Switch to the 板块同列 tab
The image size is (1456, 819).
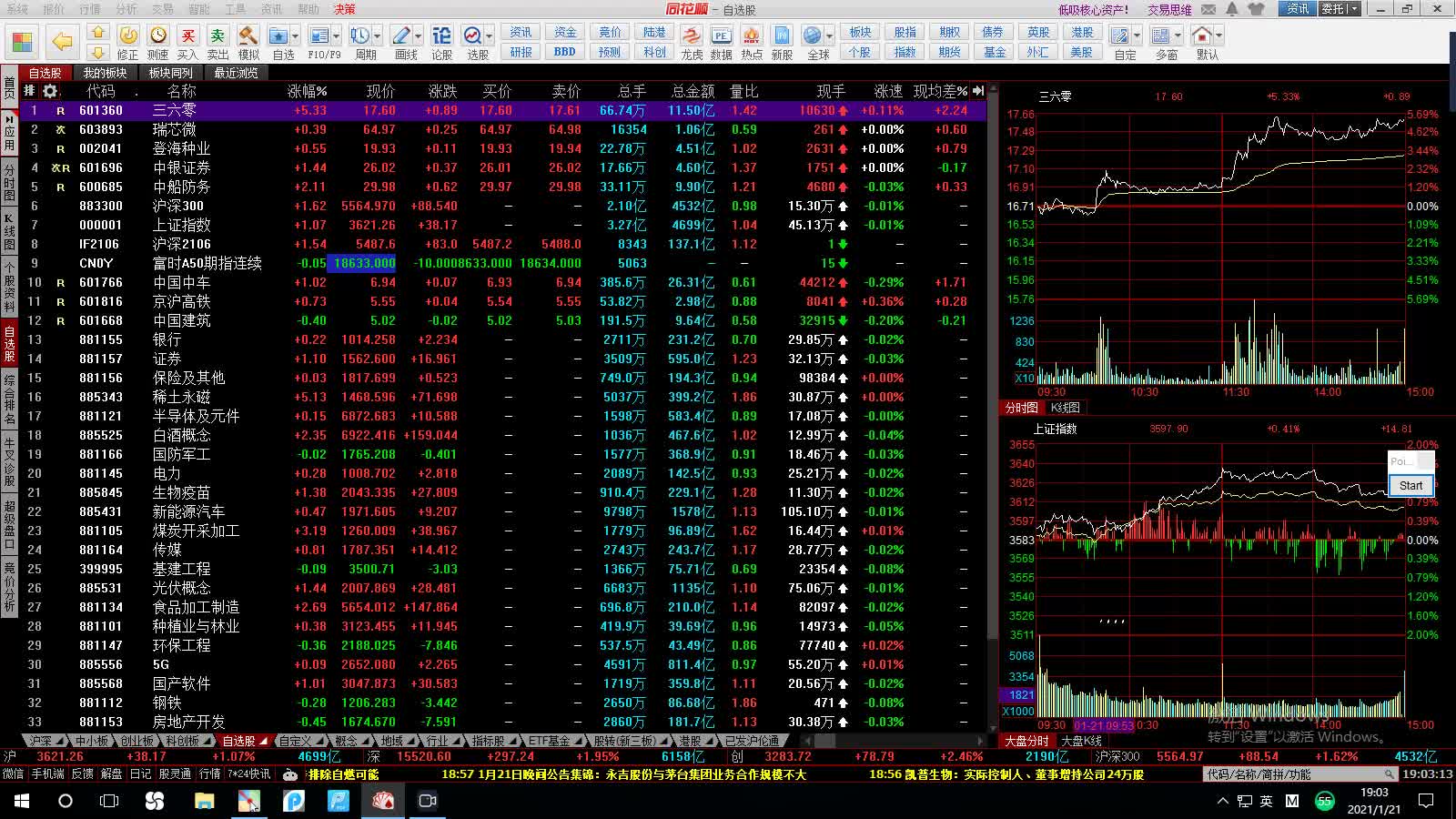[171, 73]
